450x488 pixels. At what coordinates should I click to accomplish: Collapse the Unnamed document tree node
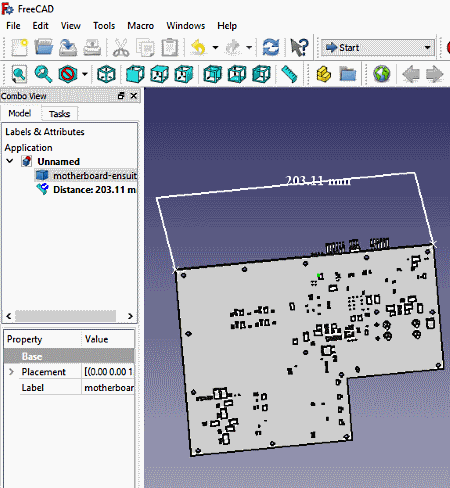point(10,161)
